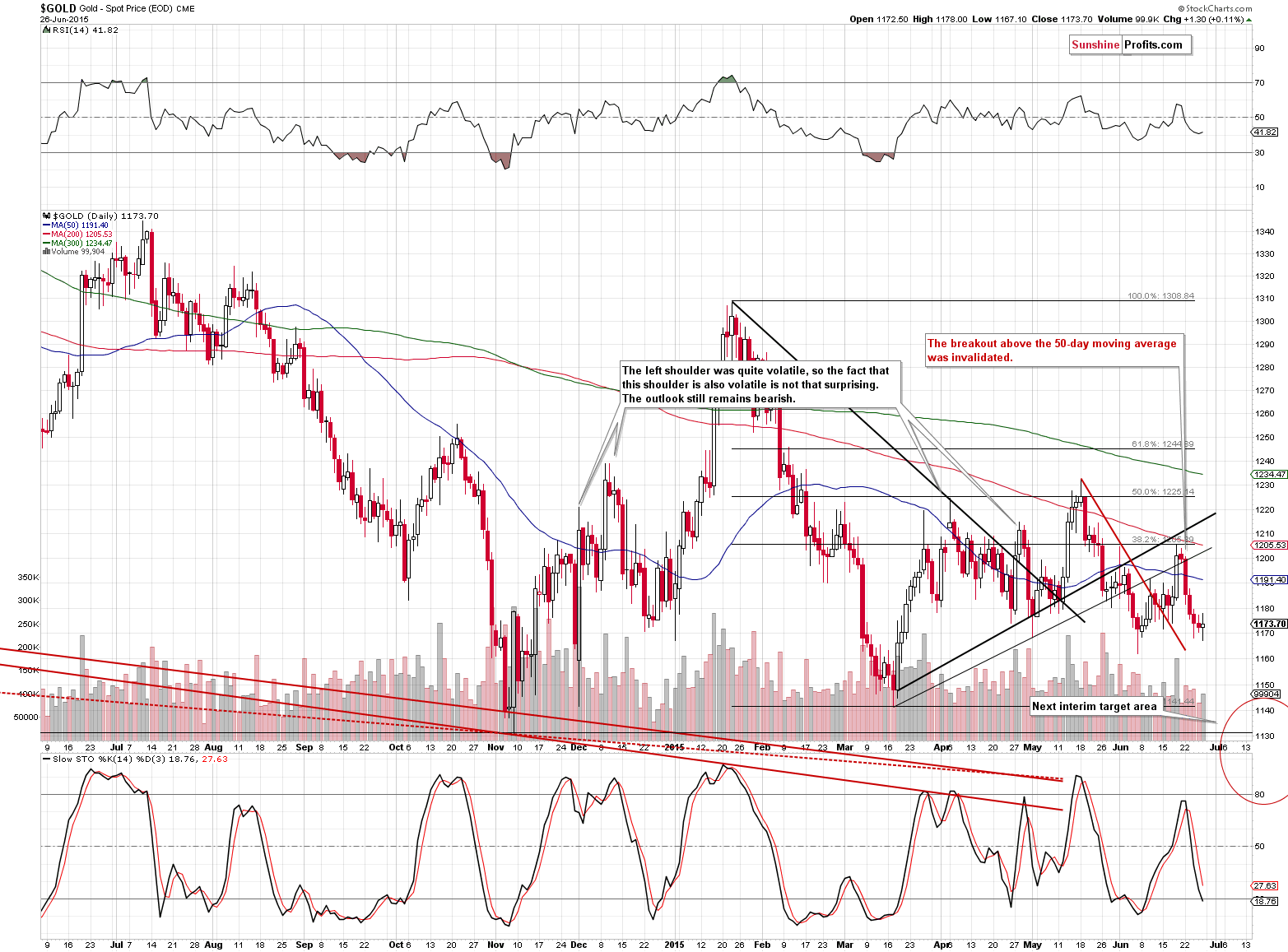Click the 'MA(300) 1234.47' legend entry
This screenshot has width=1288, height=952.
[x=81, y=244]
